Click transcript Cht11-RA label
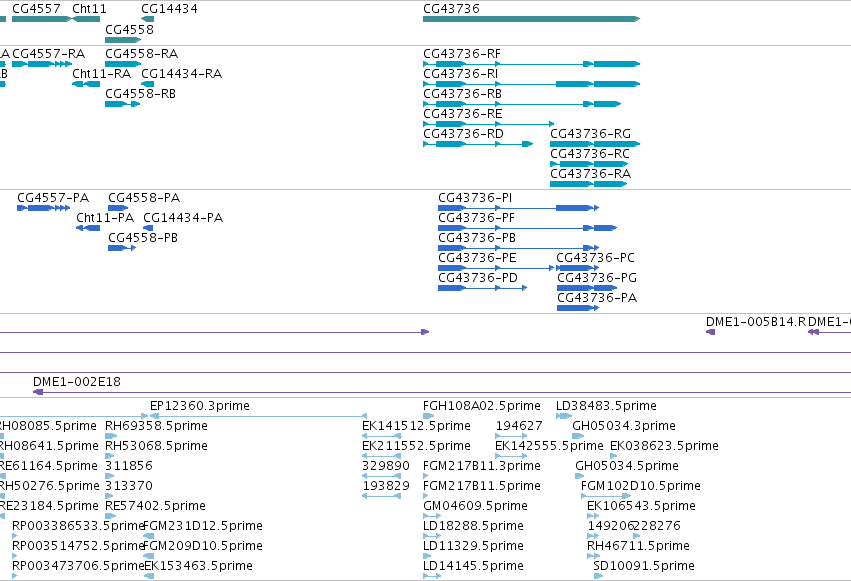The height and width of the screenshot is (581, 851). coord(101,74)
